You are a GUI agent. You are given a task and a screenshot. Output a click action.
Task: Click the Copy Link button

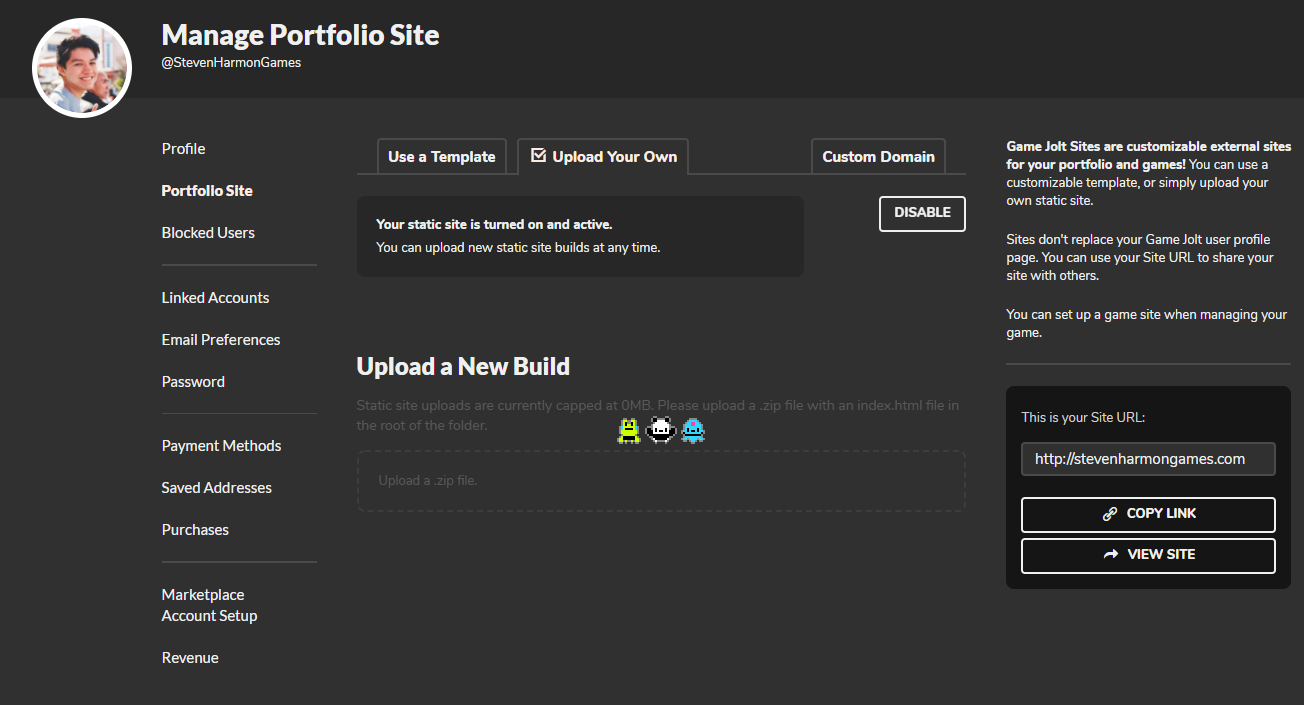[1147, 513]
